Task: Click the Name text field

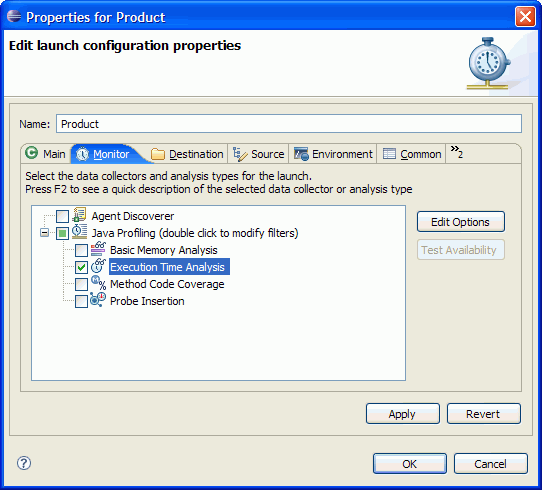Action: pyautogui.click(x=289, y=124)
